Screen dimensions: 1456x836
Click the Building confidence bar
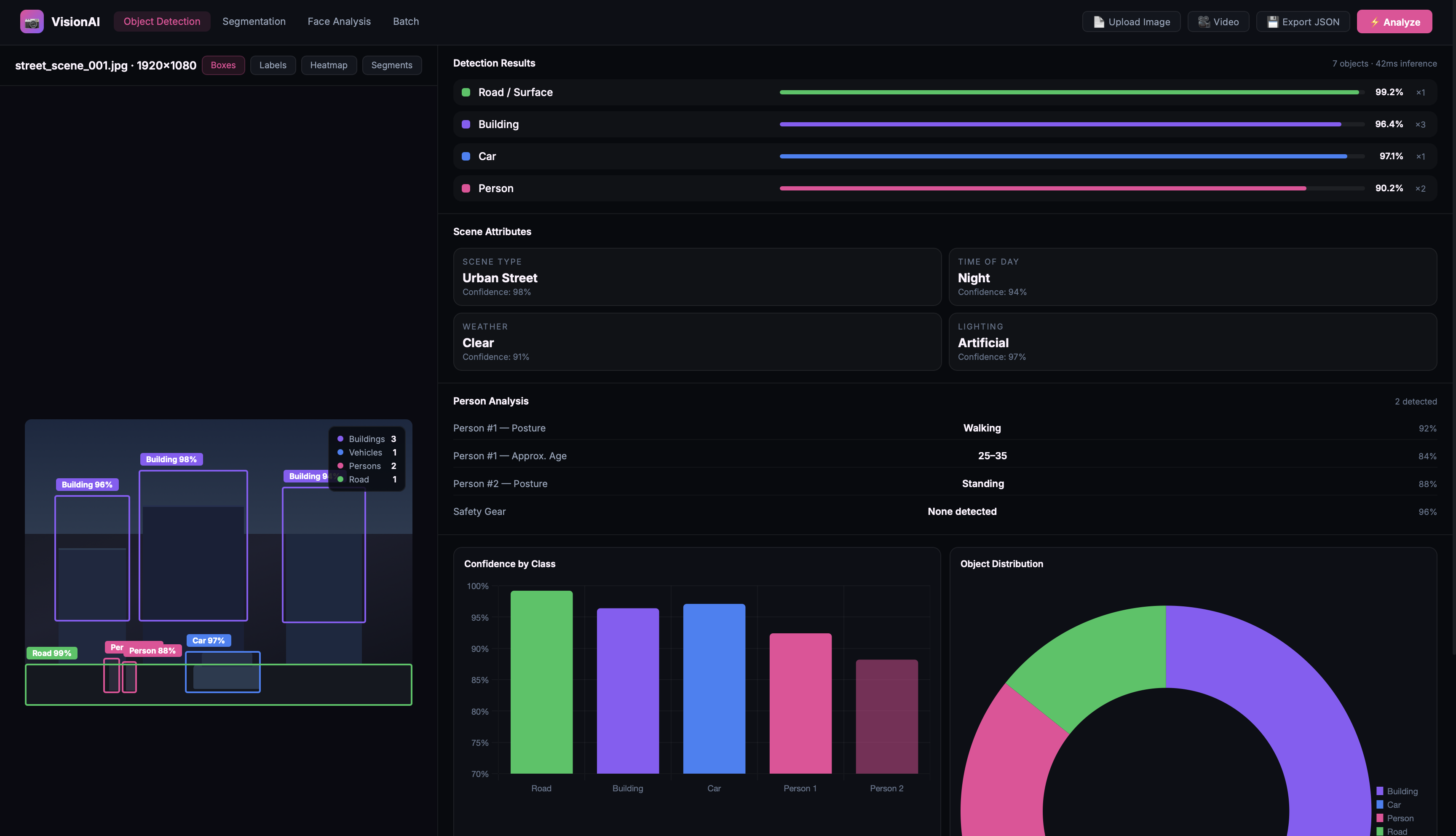tap(1072, 125)
